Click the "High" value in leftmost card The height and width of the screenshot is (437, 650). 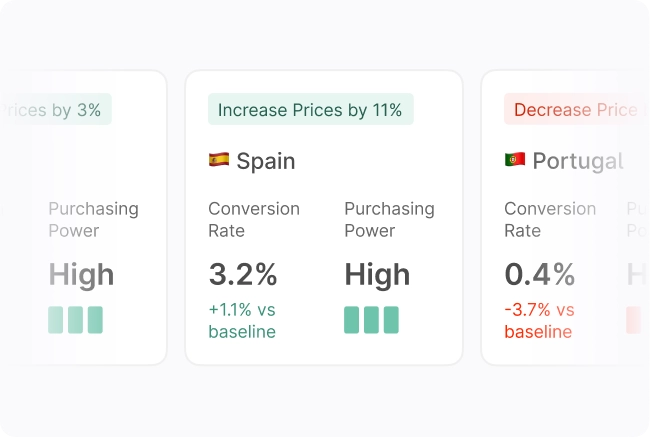point(81,274)
